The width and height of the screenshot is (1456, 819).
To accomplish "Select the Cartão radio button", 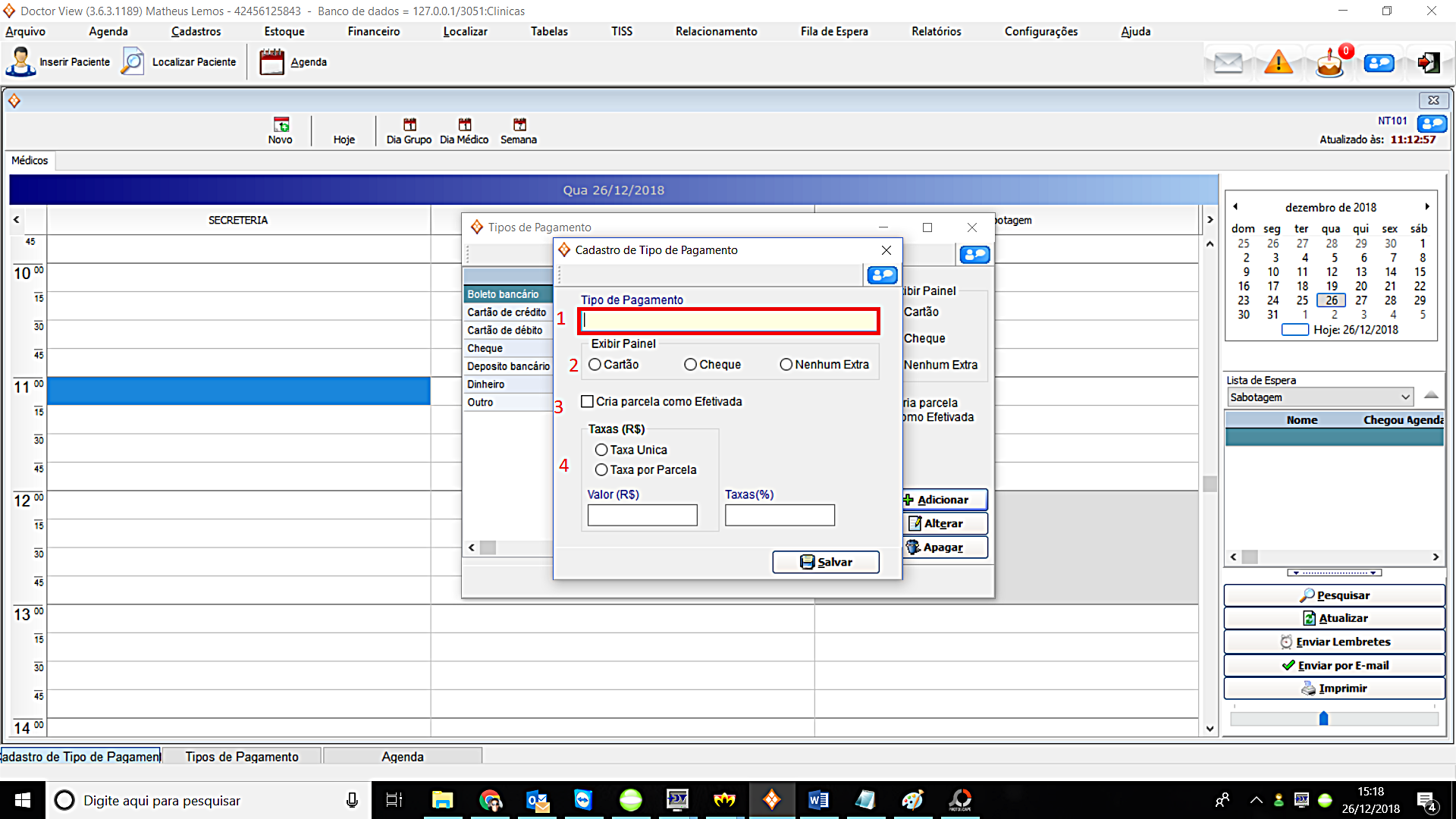I will click(x=595, y=365).
